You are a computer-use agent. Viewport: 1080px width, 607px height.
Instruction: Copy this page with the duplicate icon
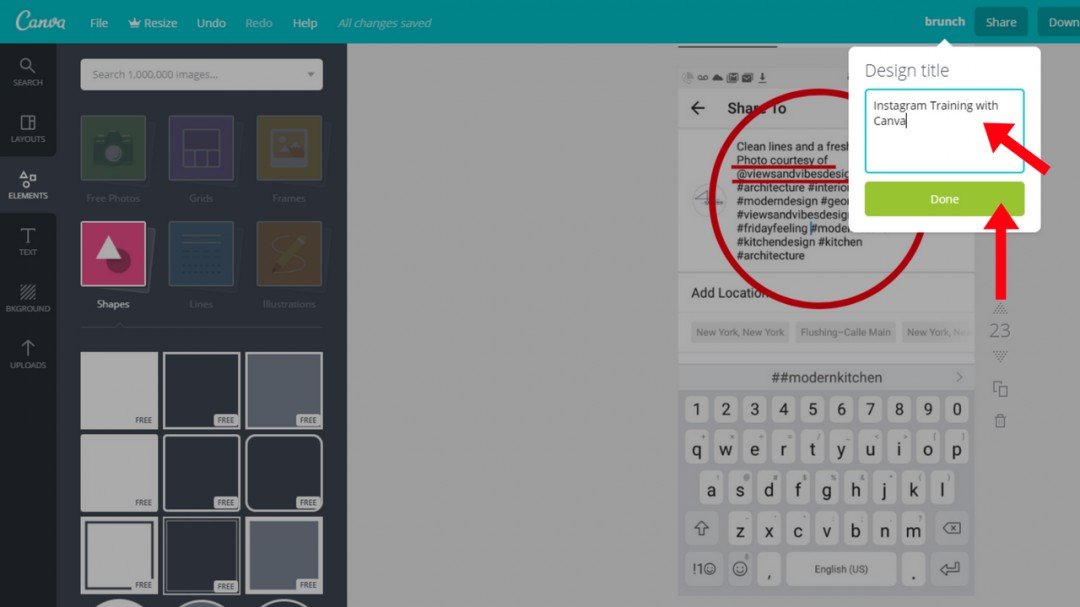point(1000,389)
